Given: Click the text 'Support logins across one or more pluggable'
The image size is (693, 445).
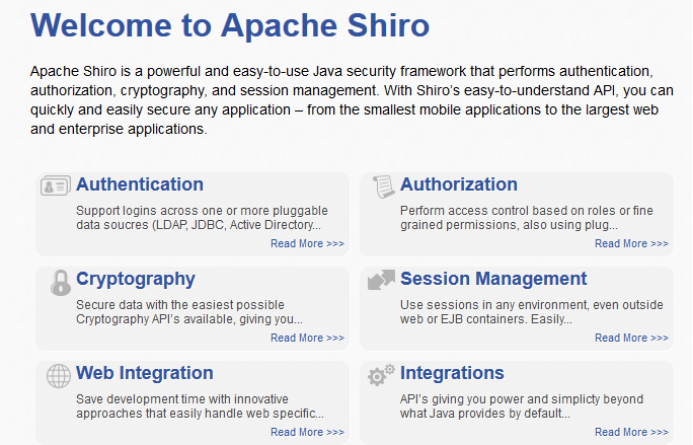Looking at the screenshot, I should (202, 211).
